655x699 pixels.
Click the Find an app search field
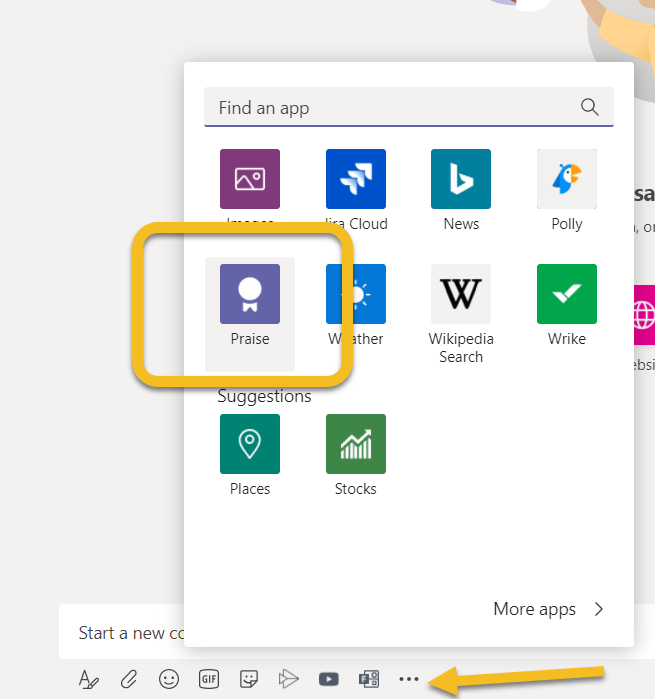coord(390,107)
